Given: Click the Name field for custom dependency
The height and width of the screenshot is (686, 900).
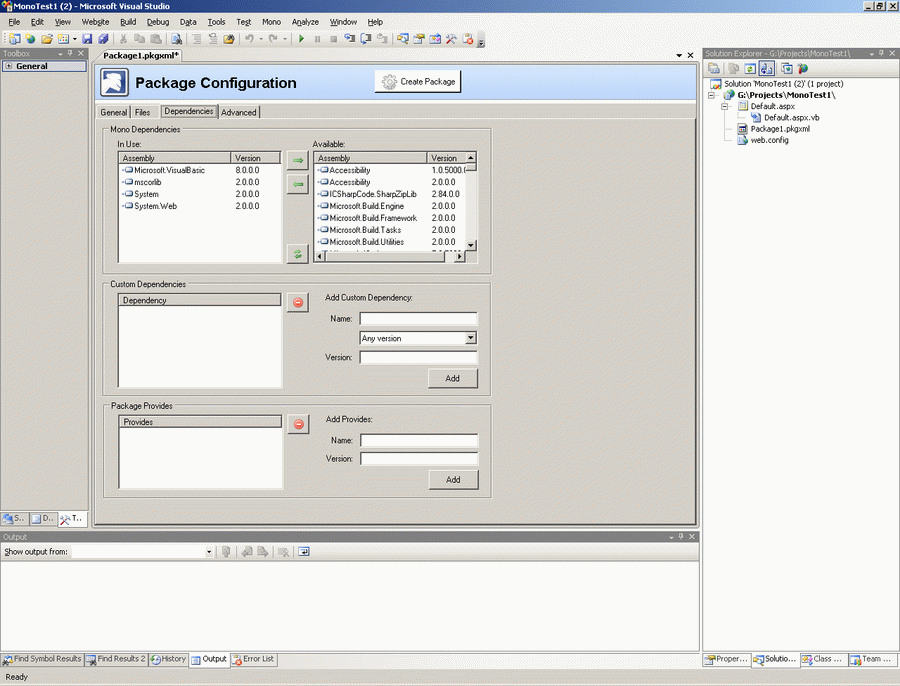Looking at the screenshot, I should pos(418,319).
